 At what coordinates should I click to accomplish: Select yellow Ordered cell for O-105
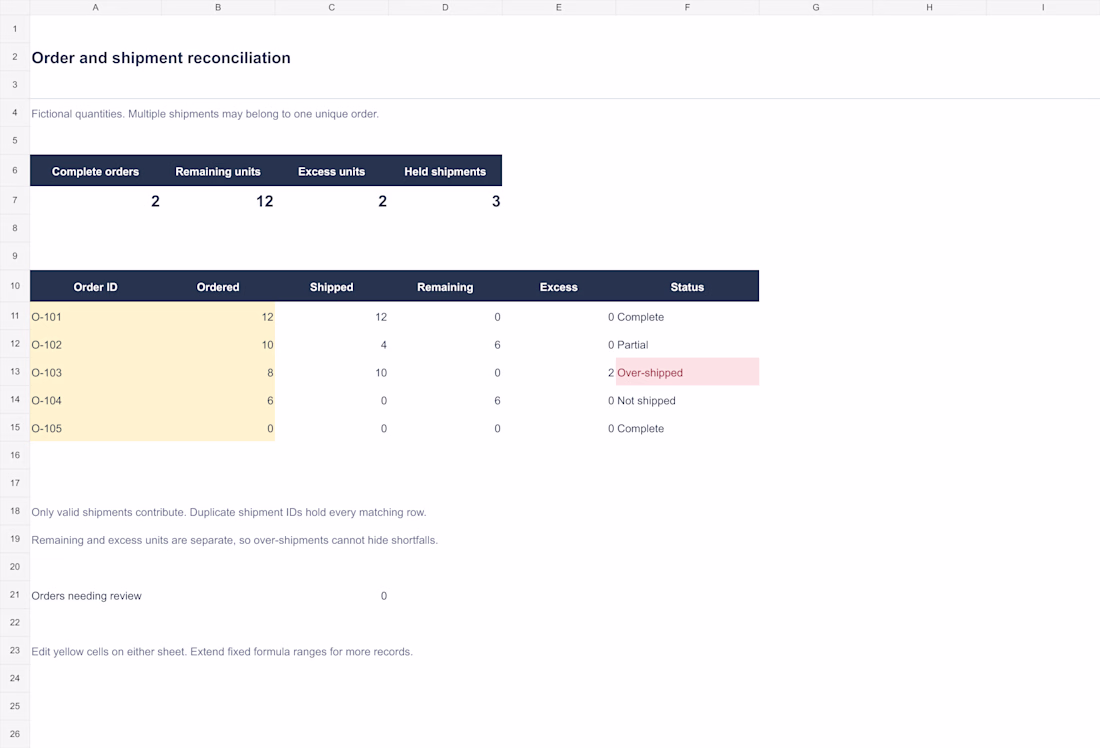[x=218, y=428]
